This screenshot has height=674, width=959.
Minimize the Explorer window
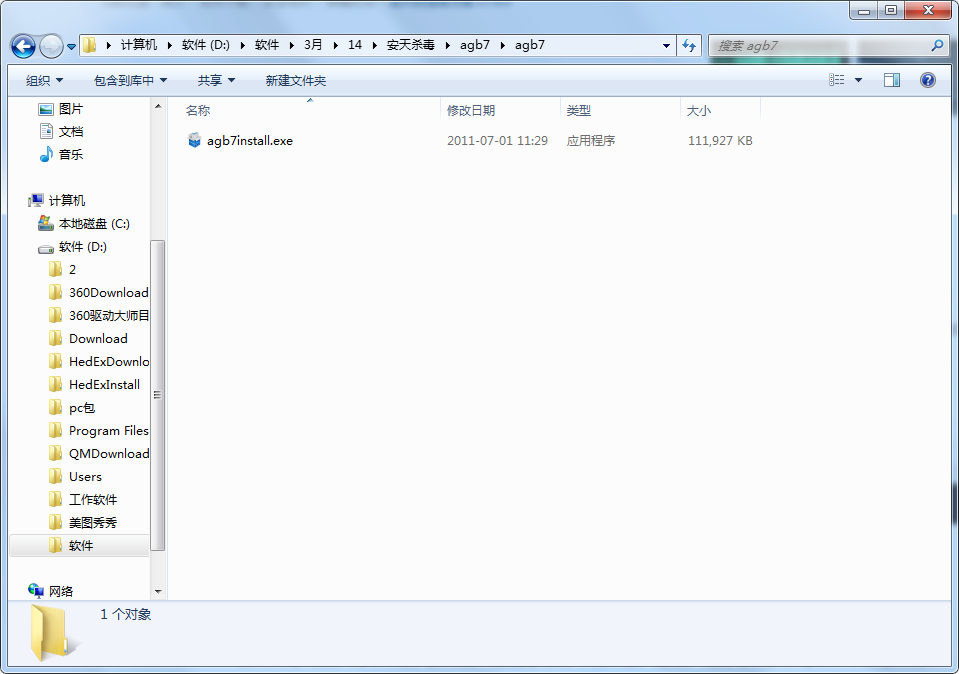[864, 10]
